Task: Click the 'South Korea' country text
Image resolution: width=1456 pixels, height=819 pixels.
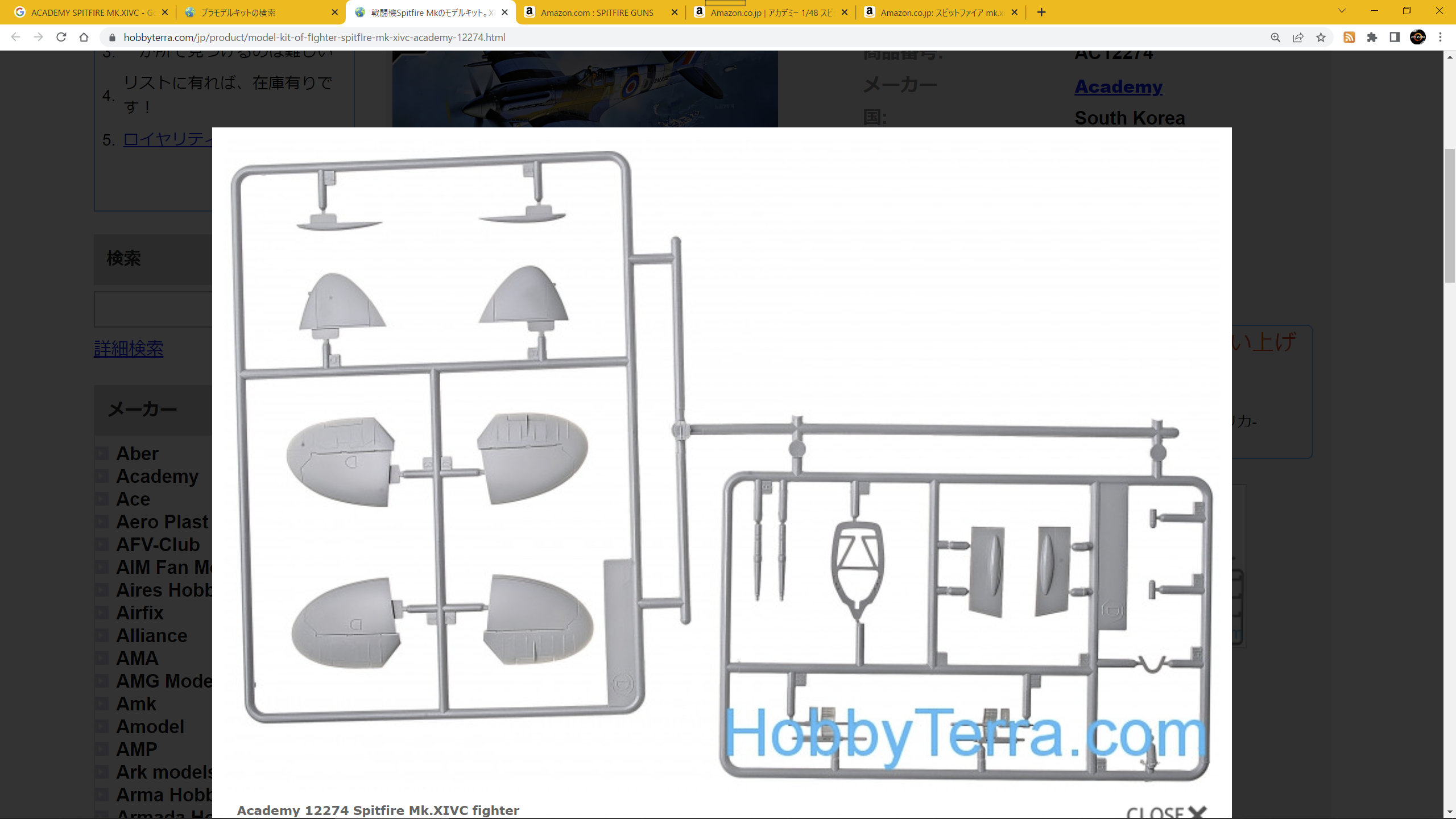Action: tap(1130, 118)
